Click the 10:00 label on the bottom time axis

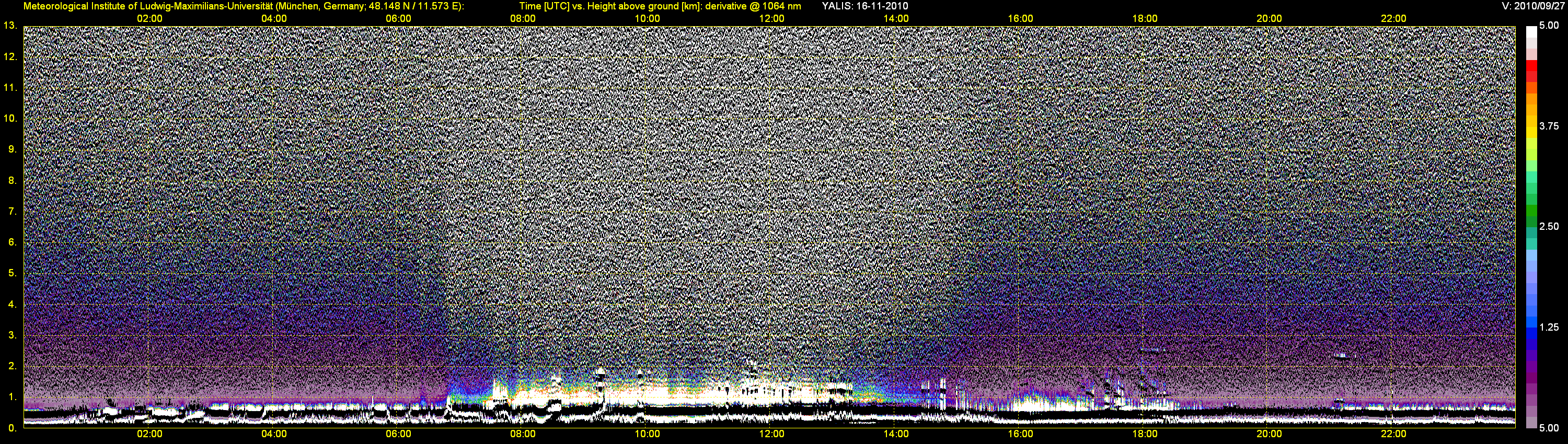tap(647, 434)
